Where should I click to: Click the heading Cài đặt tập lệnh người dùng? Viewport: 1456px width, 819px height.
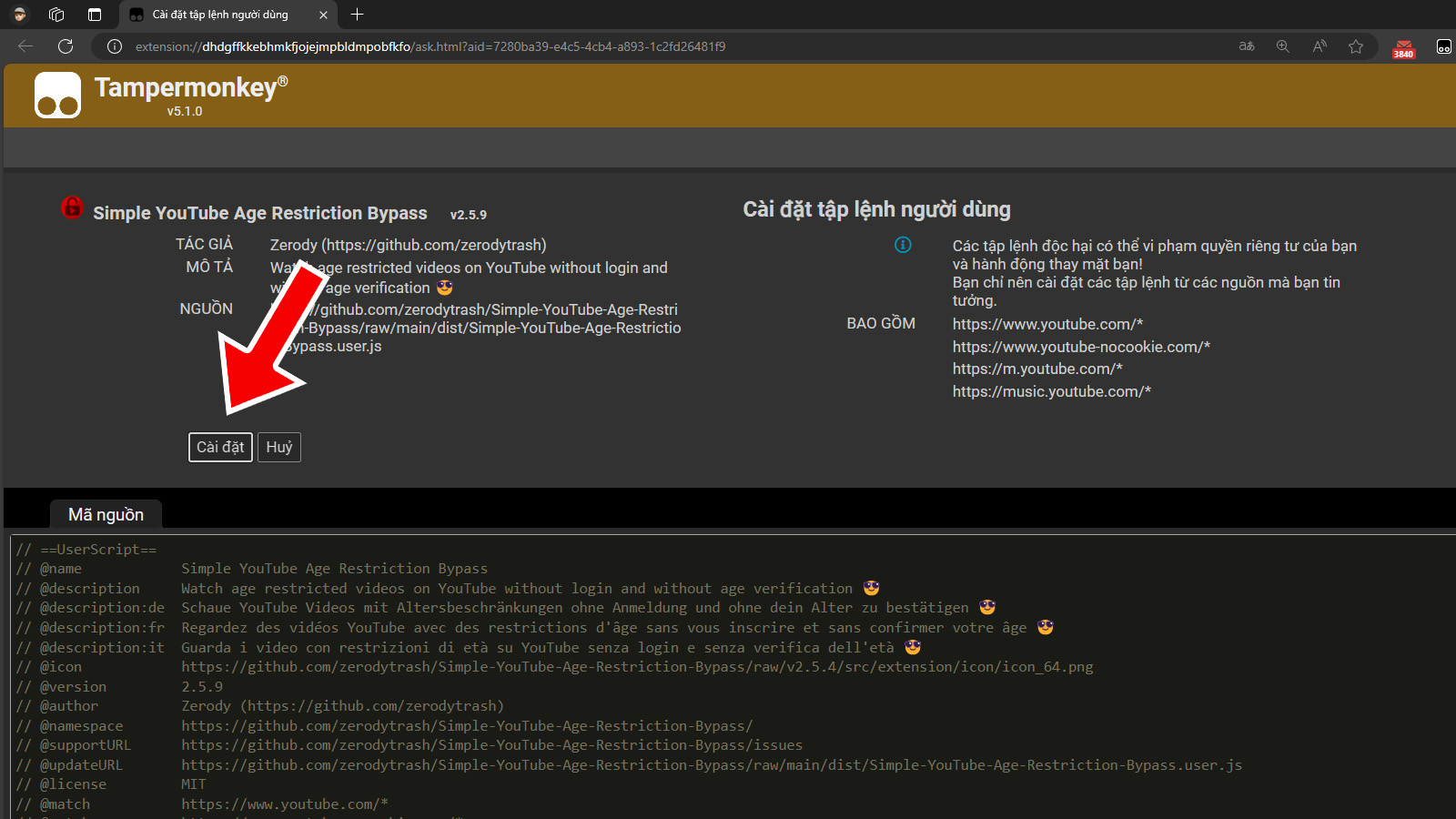(876, 209)
